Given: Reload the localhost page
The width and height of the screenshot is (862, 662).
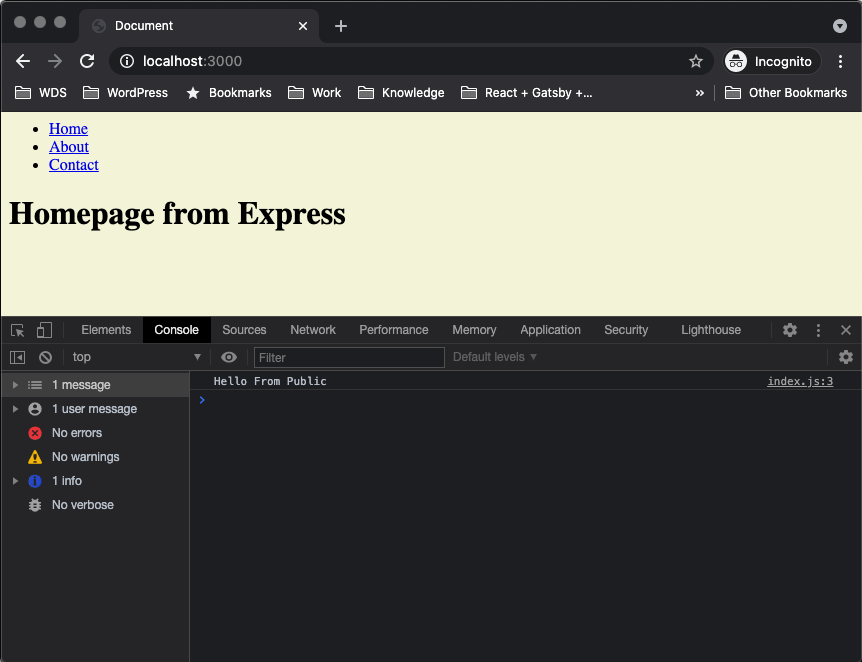Looking at the screenshot, I should [x=87, y=61].
